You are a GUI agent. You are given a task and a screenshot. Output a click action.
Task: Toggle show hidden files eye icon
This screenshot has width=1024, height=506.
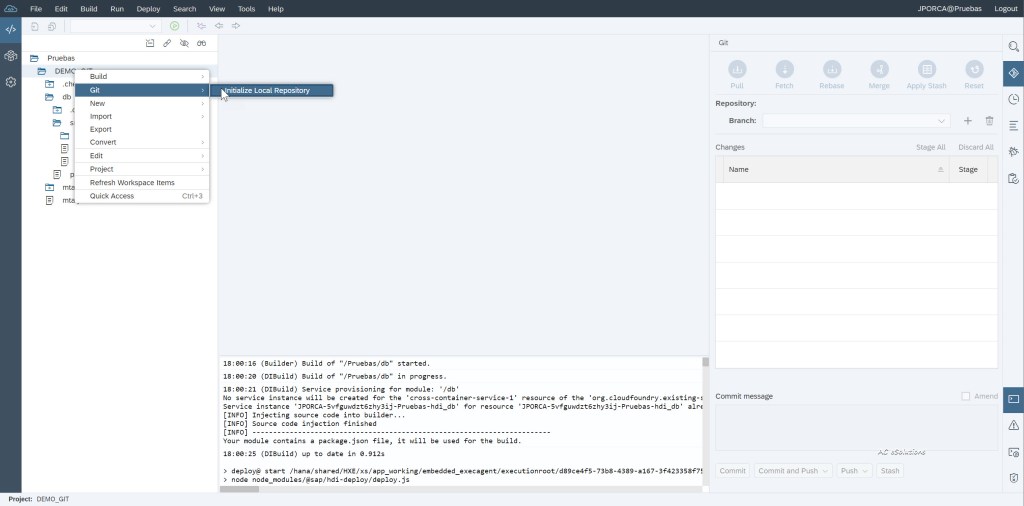click(x=184, y=43)
